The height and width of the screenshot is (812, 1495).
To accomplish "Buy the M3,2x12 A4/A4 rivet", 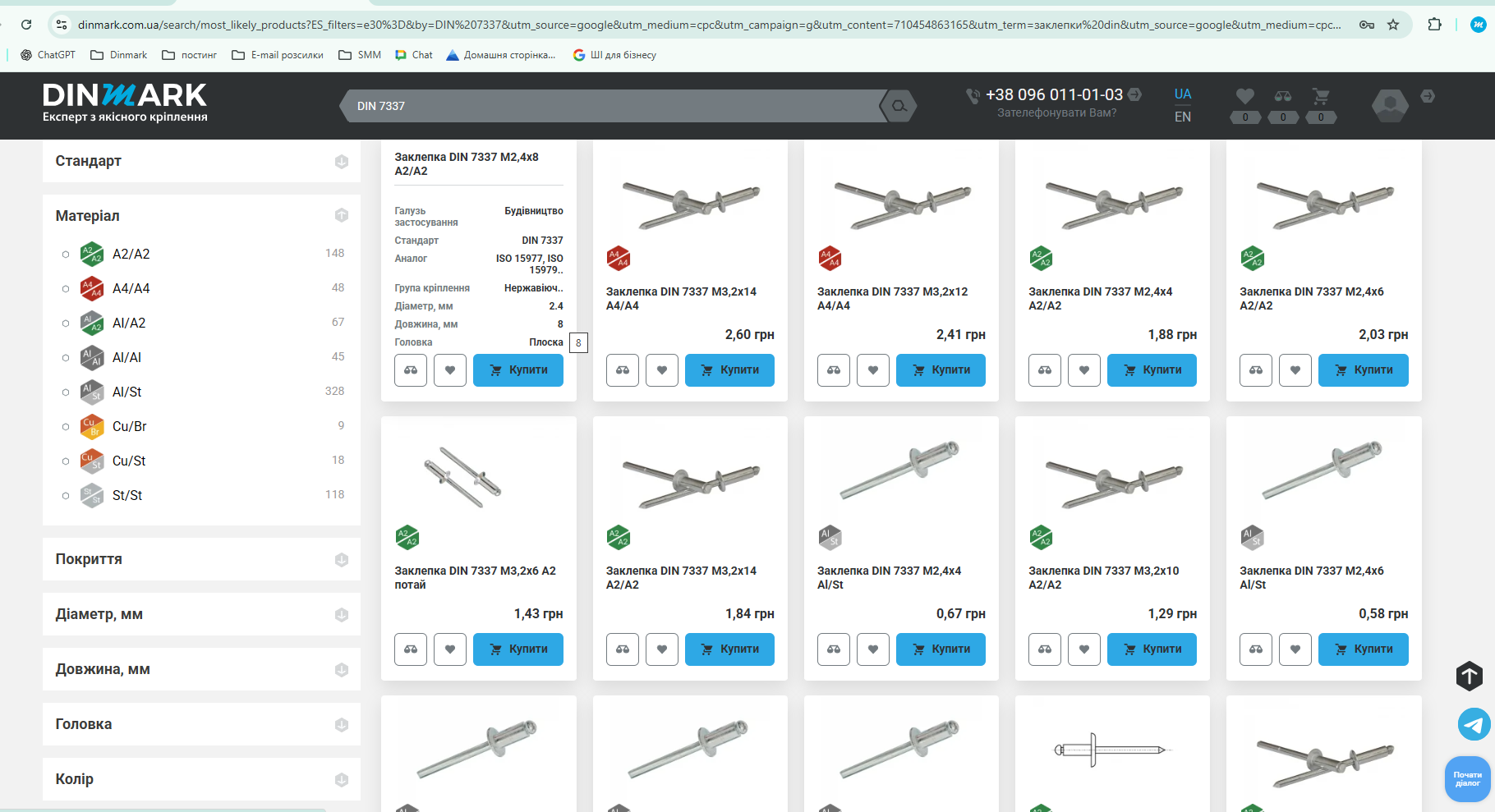I will [941, 370].
